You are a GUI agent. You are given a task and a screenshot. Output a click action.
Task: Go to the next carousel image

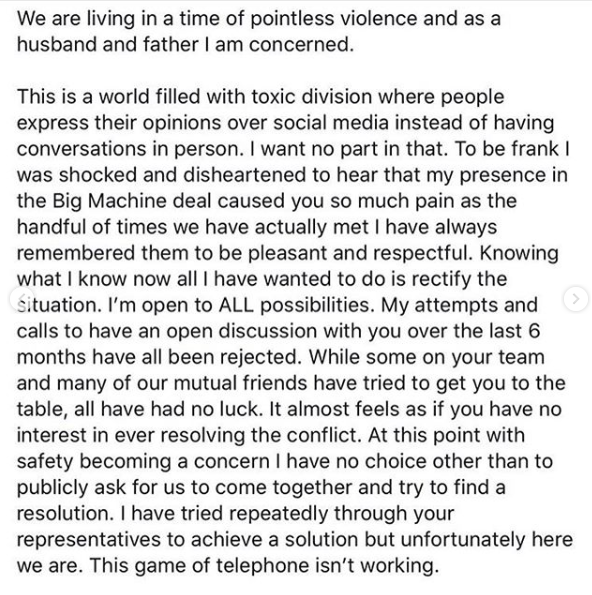pyautogui.click(x=576, y=299)
